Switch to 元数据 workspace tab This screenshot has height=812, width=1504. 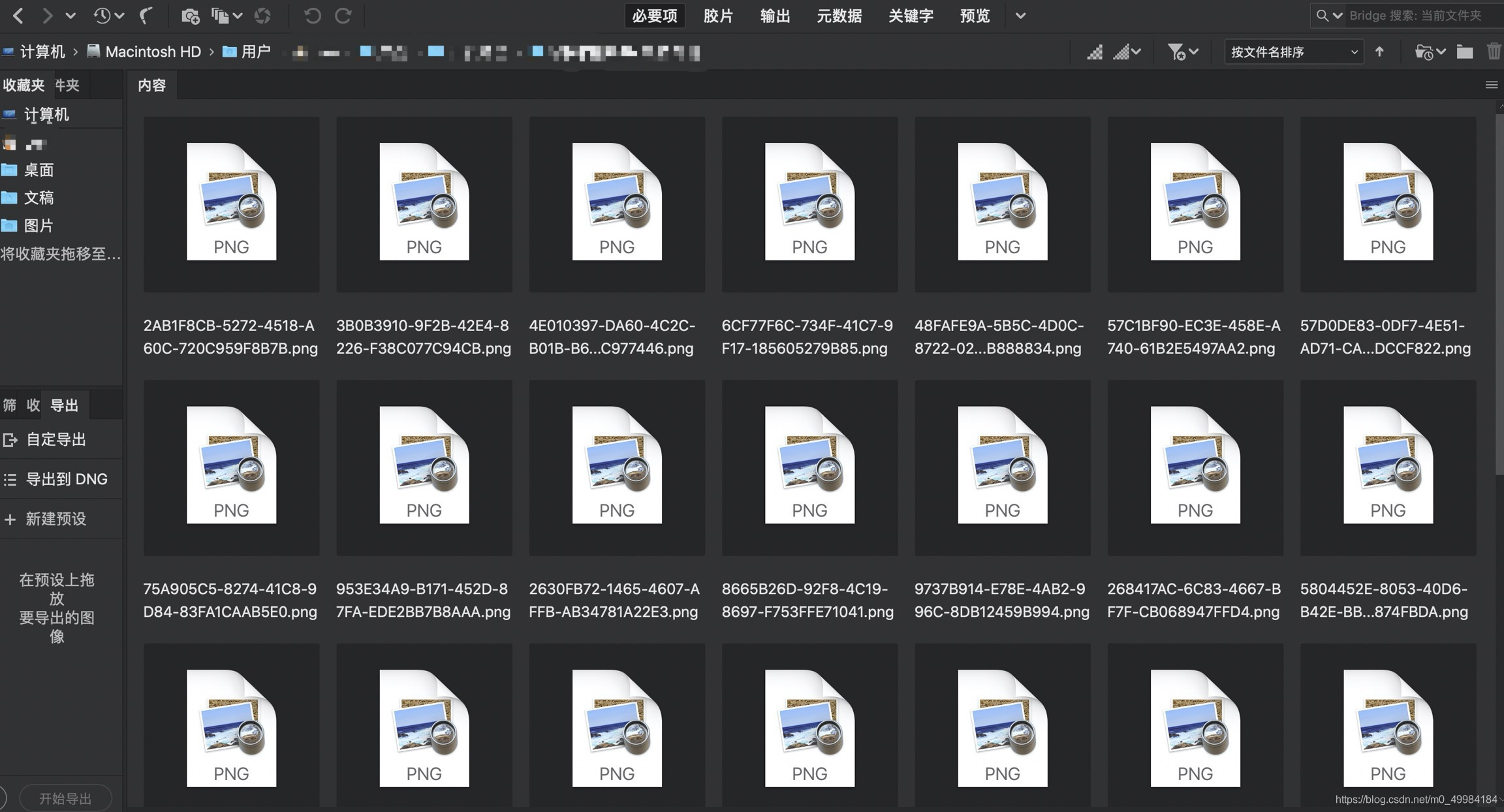tap(839, 16)
